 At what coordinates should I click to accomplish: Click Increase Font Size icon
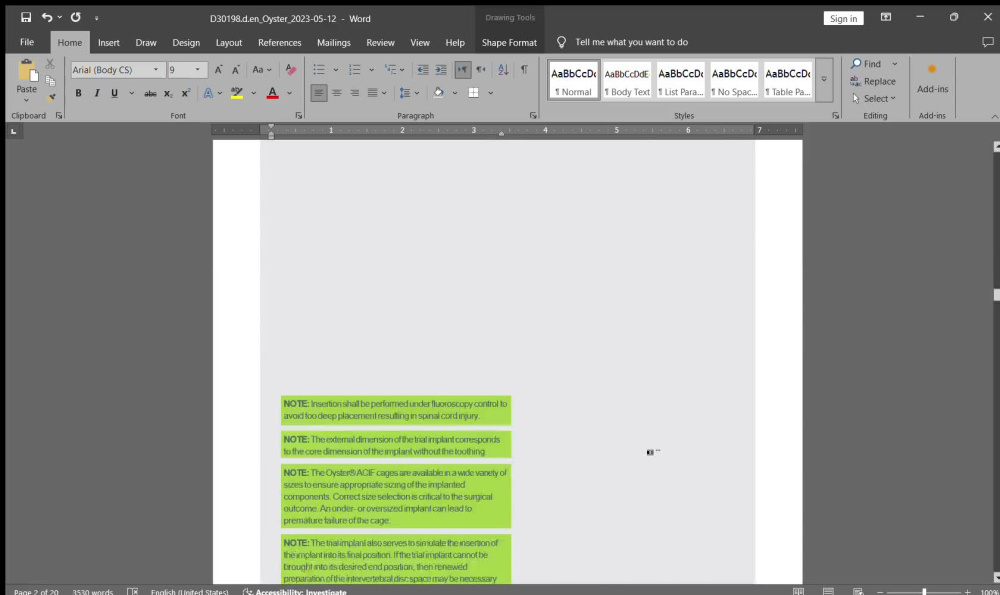[218, 70]
